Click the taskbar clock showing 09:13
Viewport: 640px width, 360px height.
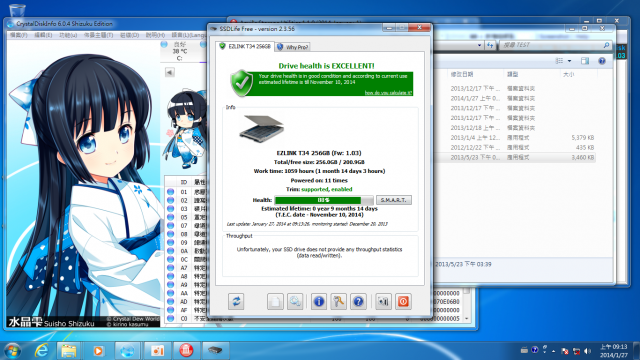[613, 351]
